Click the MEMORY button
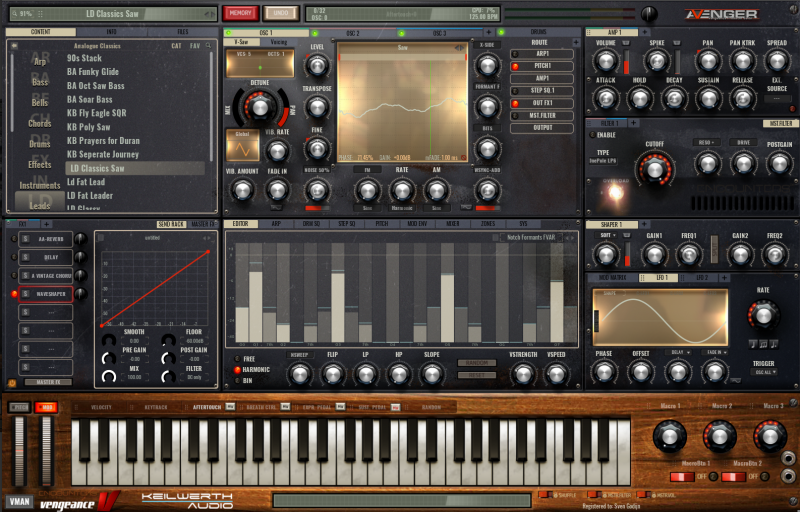 click(240, 13)
